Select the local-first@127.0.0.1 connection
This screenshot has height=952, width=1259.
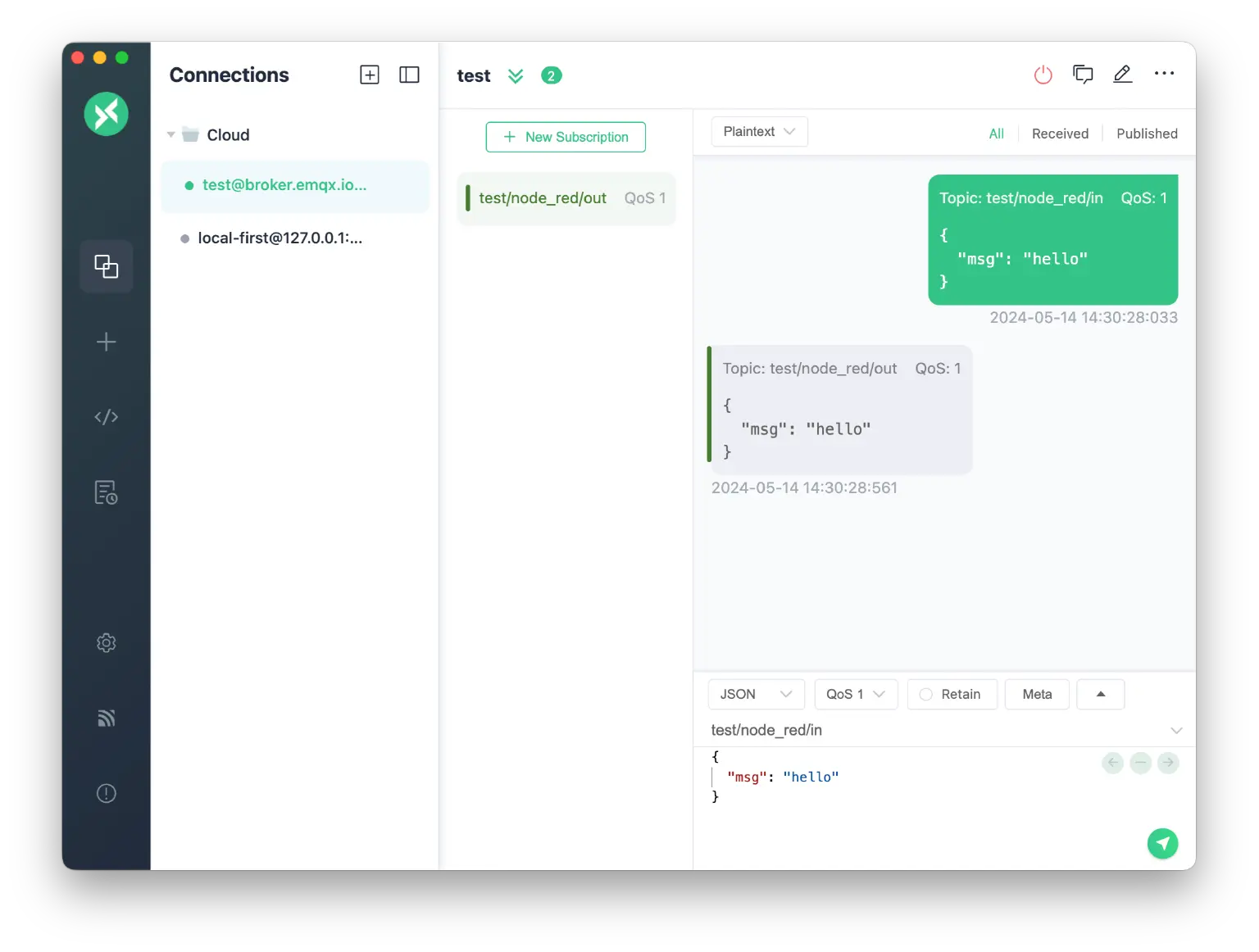[279, 238]
